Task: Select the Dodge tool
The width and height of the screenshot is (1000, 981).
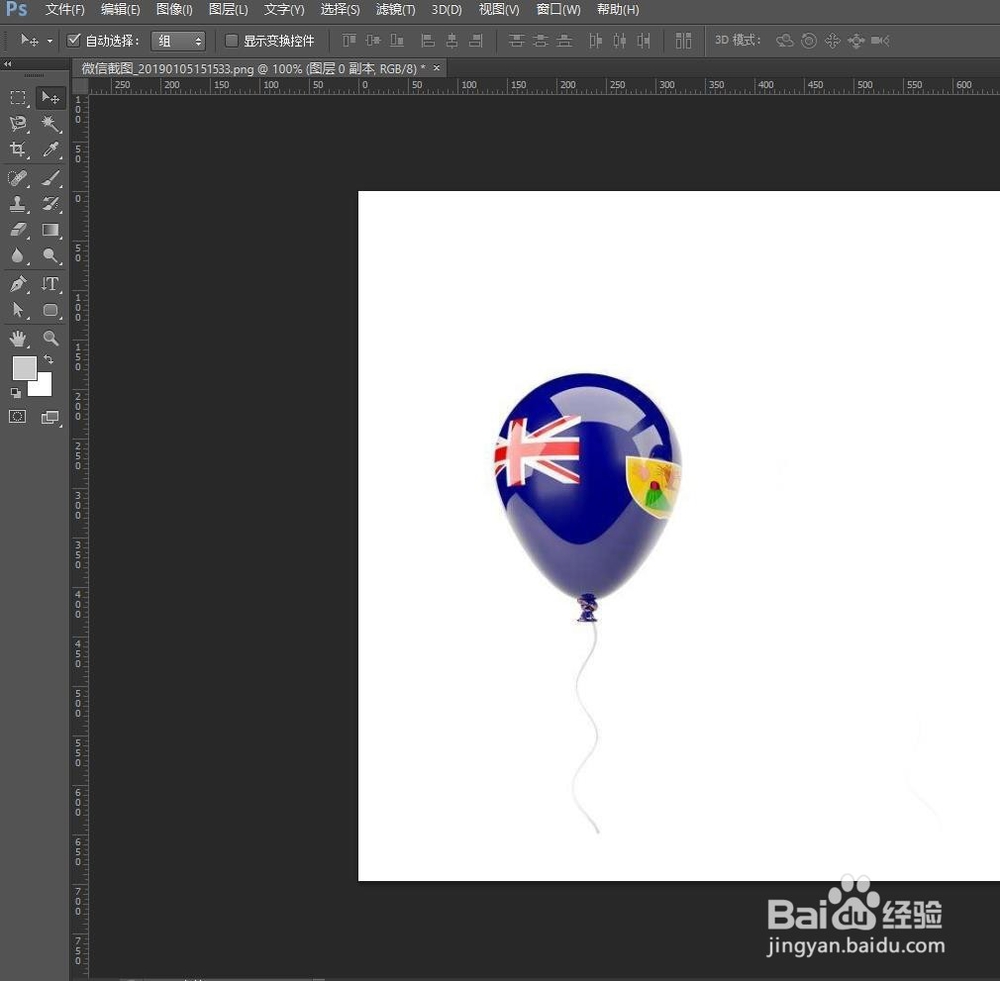Action: click(x=50, y=256)
